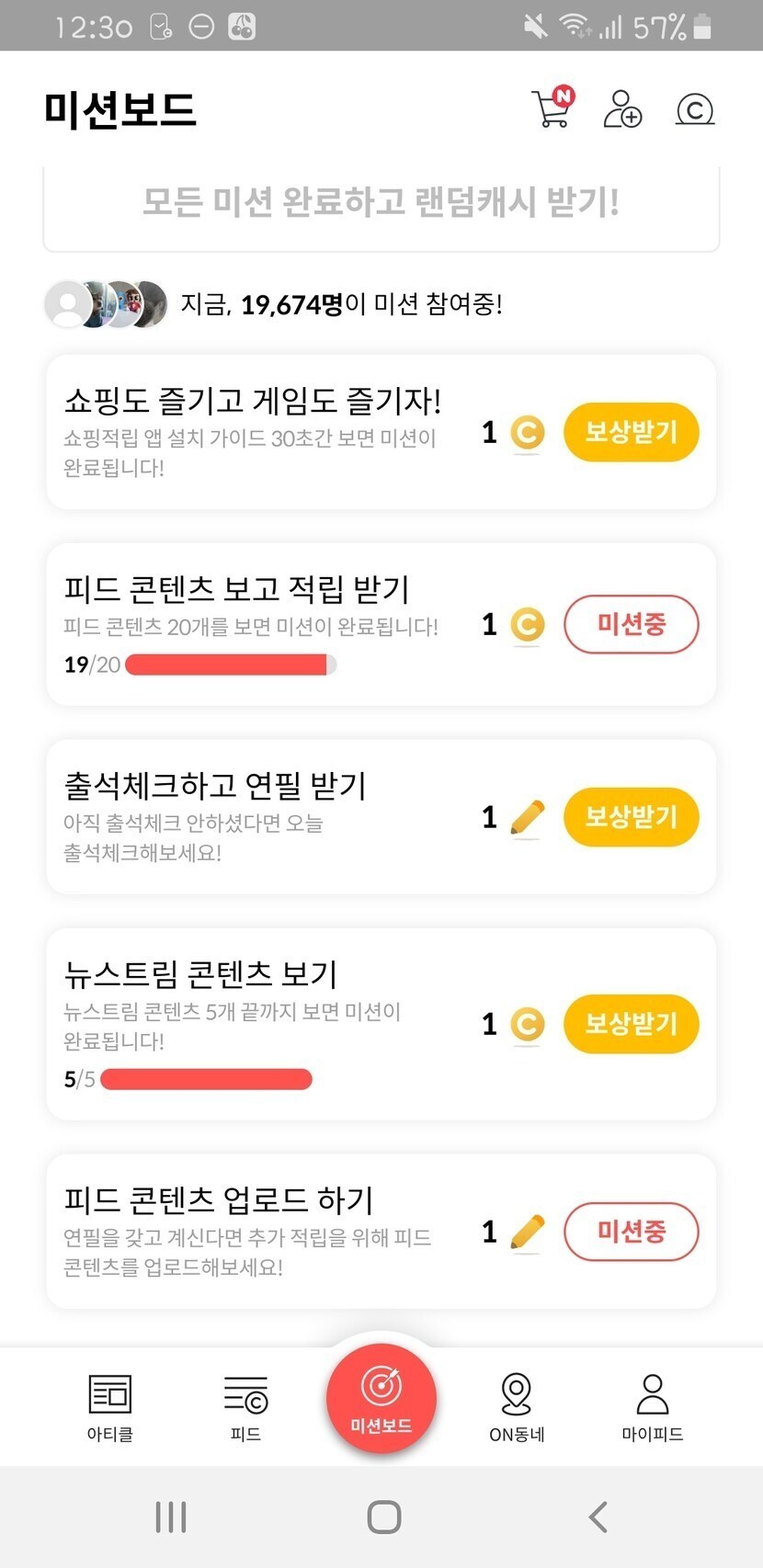
Task: Claim pencil reward for 출석체크 mission
Action: [x=631, y=817]
